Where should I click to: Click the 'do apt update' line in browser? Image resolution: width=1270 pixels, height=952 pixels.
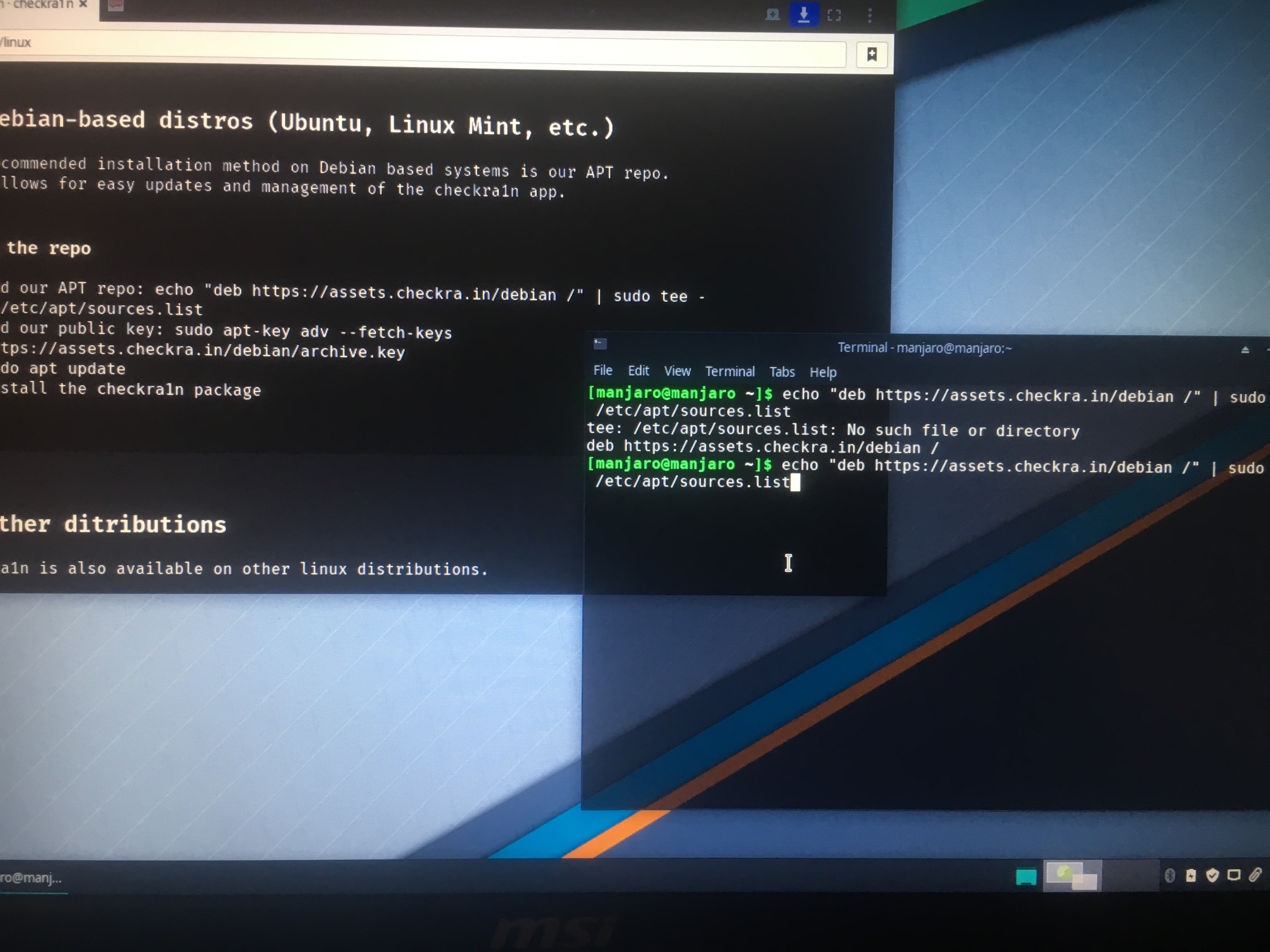click(63, 368)
